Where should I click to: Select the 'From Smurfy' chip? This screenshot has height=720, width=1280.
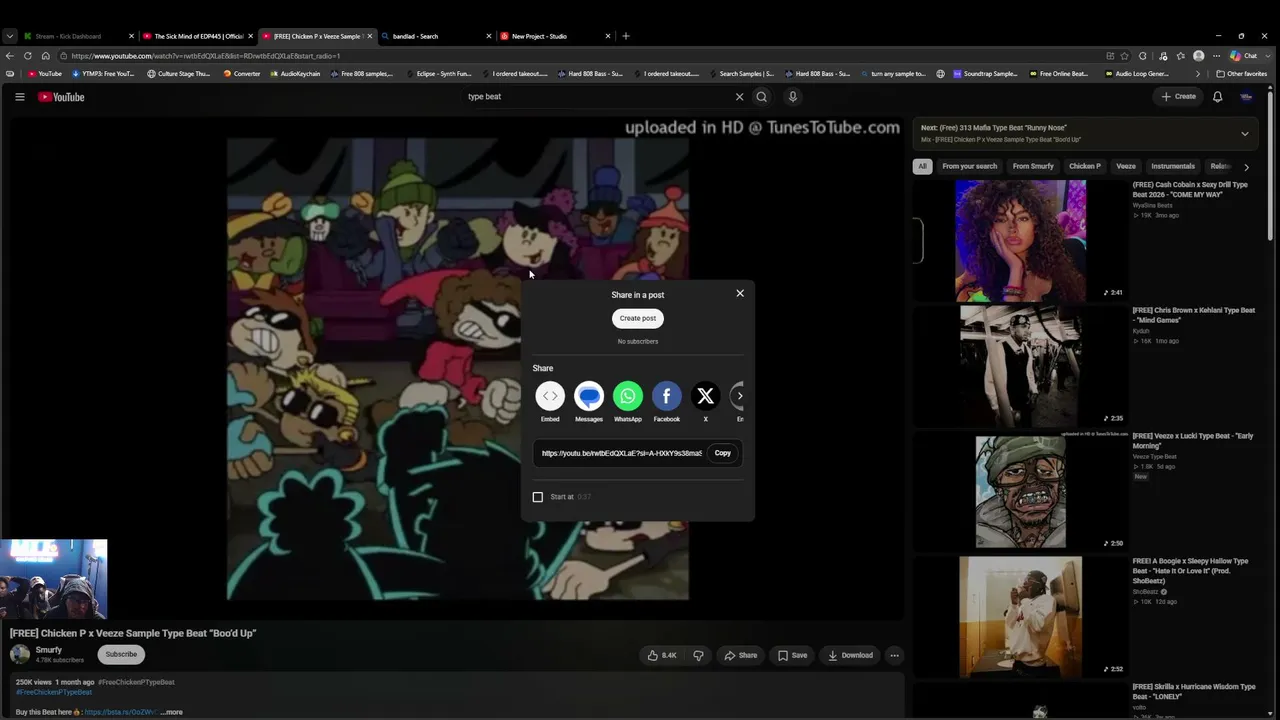tap(1033, 167)
